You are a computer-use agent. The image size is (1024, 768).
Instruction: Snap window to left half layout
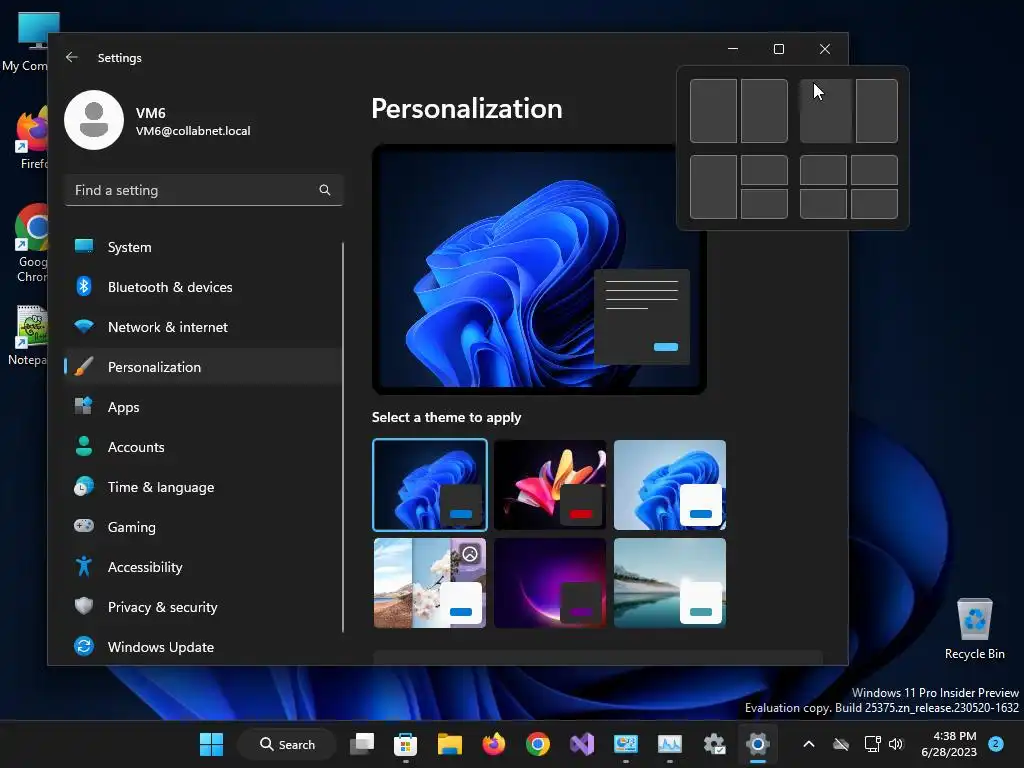pyautogui.click(x=713, y=111)
